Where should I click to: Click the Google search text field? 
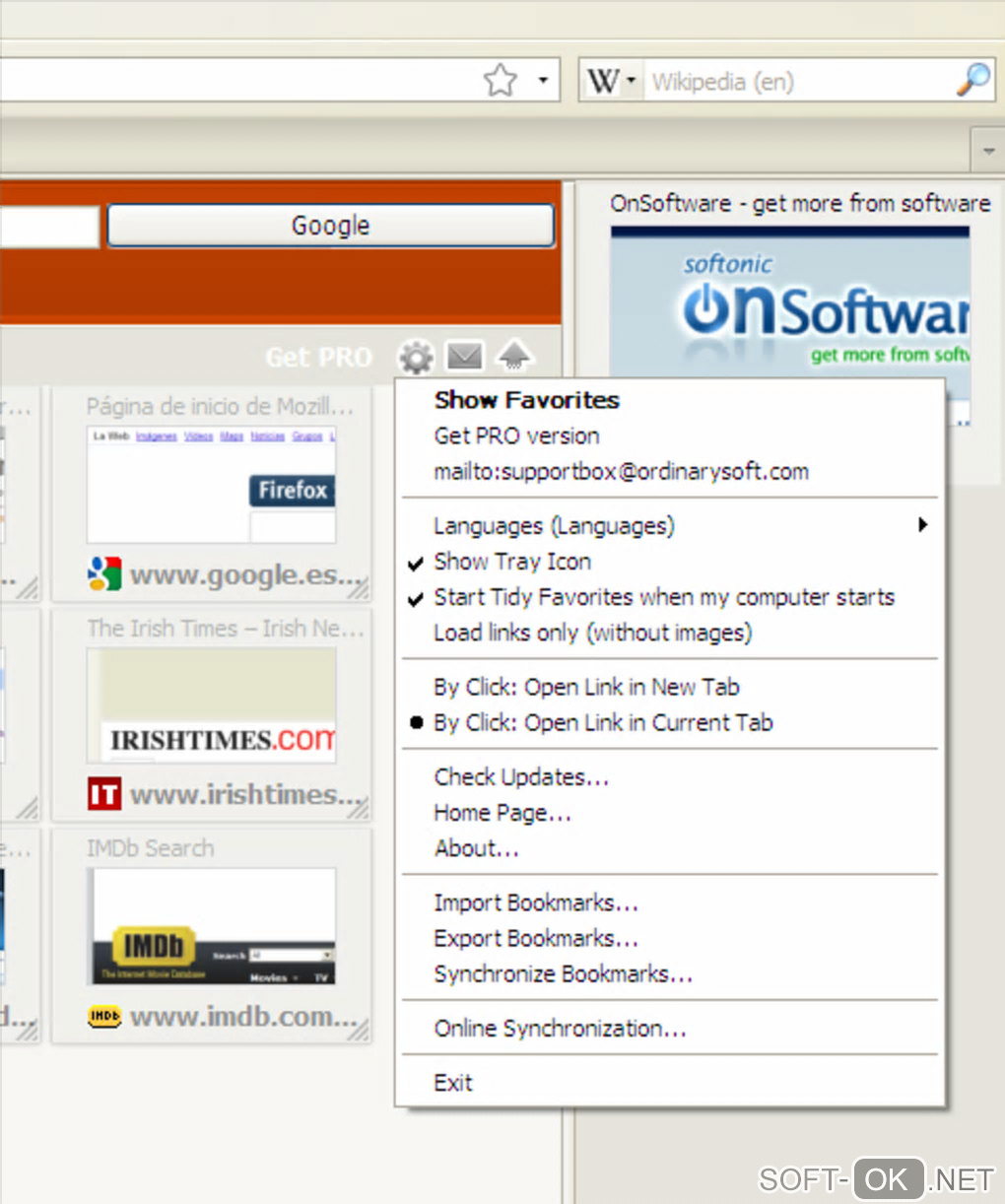49,226
